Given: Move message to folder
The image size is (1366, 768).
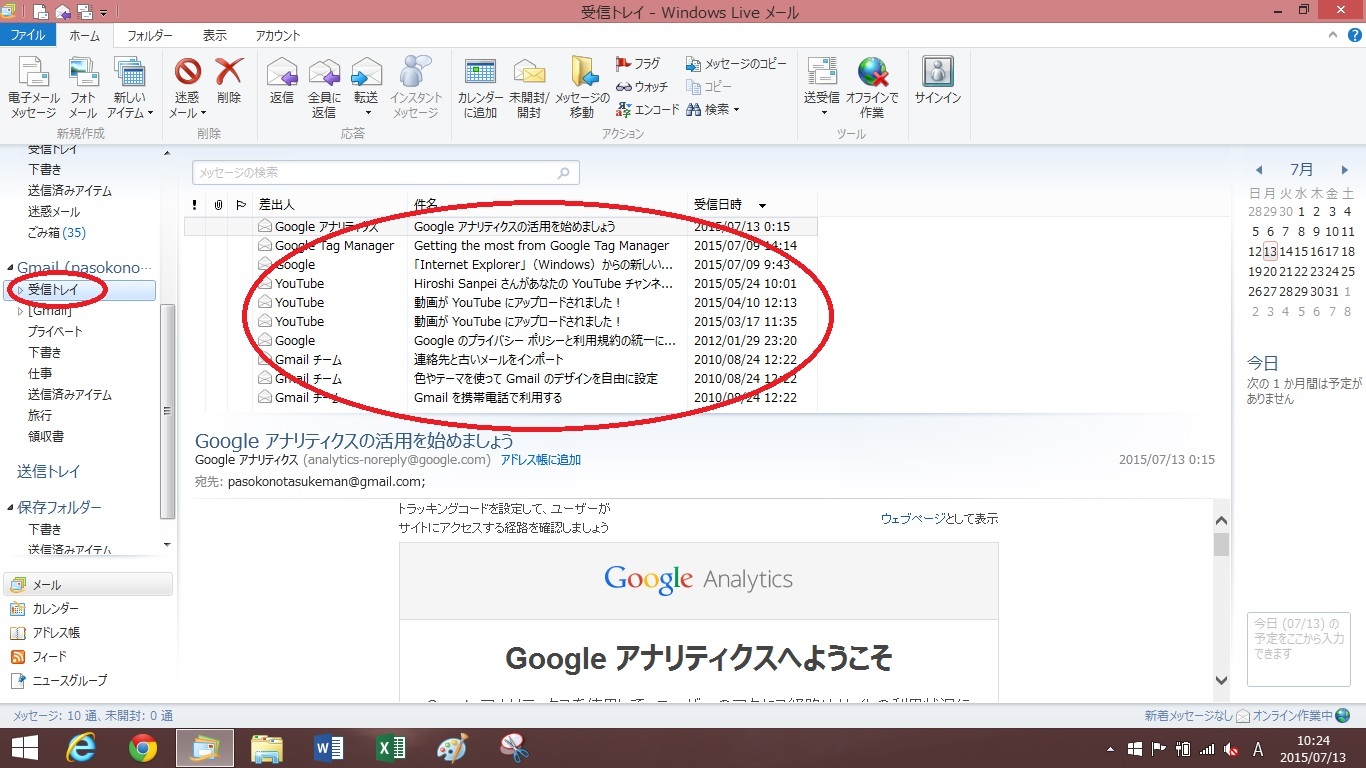Looking at the screenshot, I should (x=582, y=88).
